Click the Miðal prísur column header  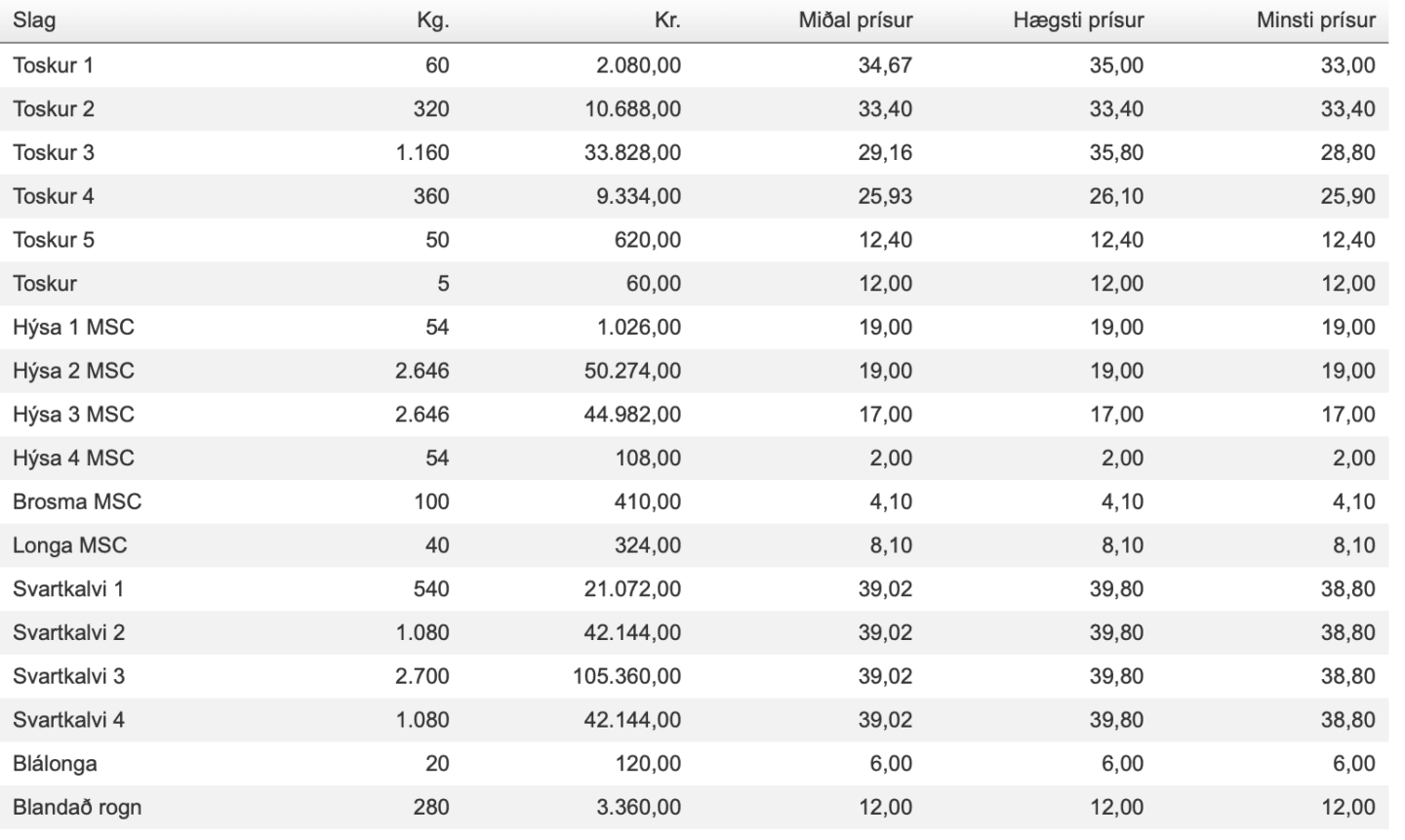tap(856, 20)
